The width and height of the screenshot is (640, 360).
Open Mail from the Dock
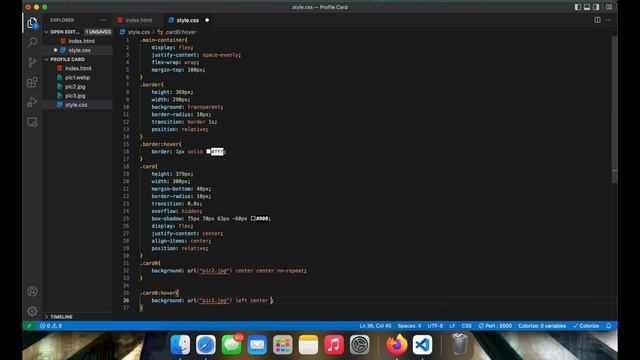click(x=257, y=344)
